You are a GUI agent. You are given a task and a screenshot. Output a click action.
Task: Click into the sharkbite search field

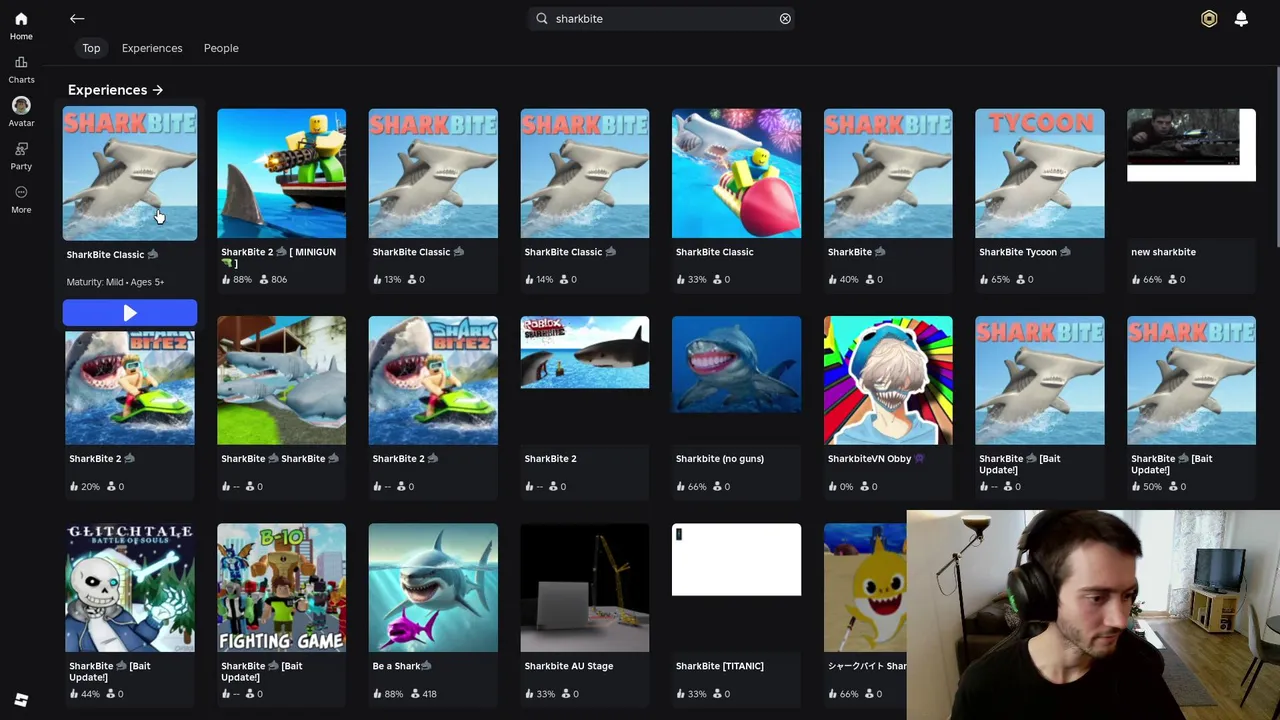pos(663,18)
